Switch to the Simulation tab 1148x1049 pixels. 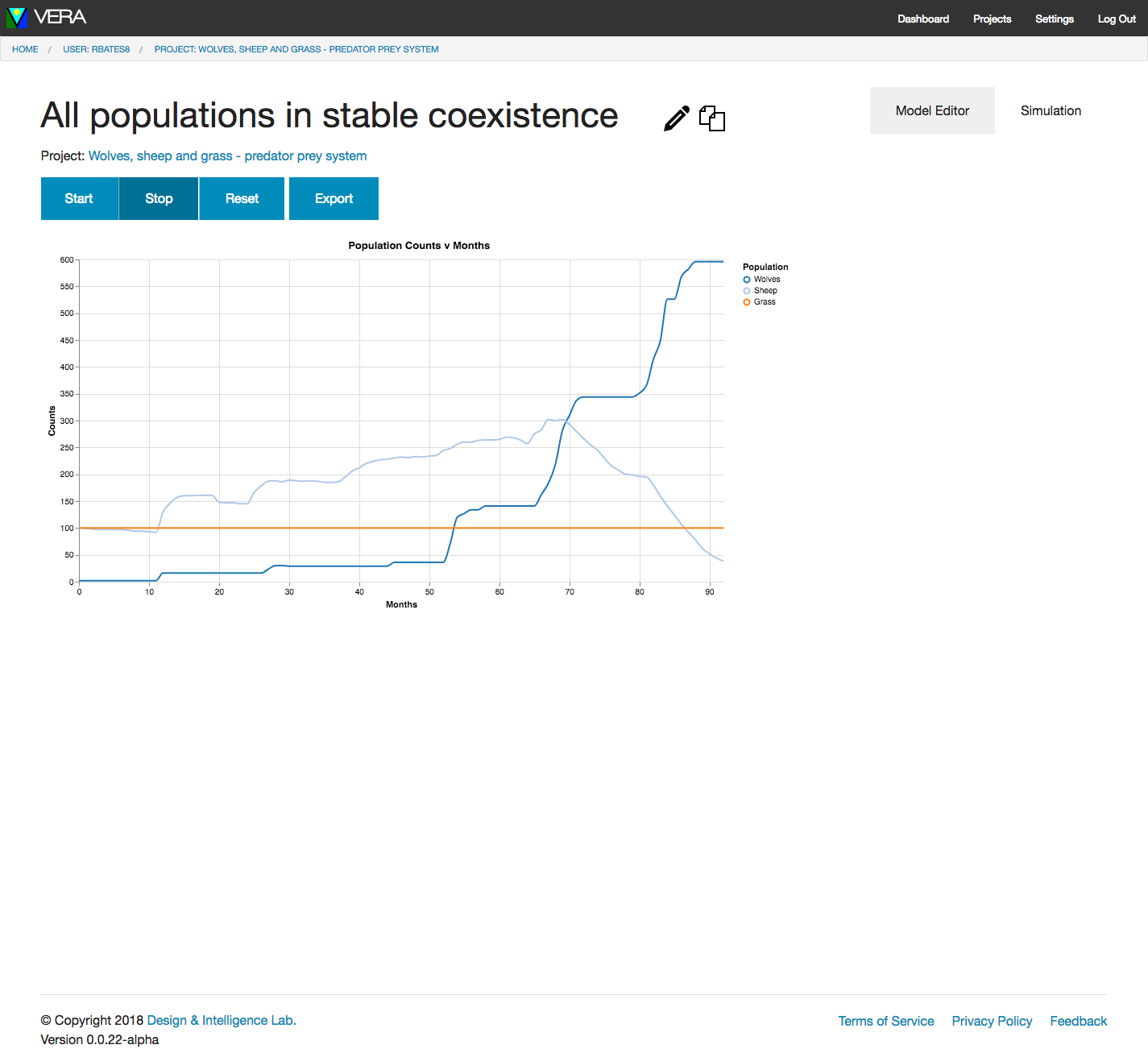point(1051,110)
